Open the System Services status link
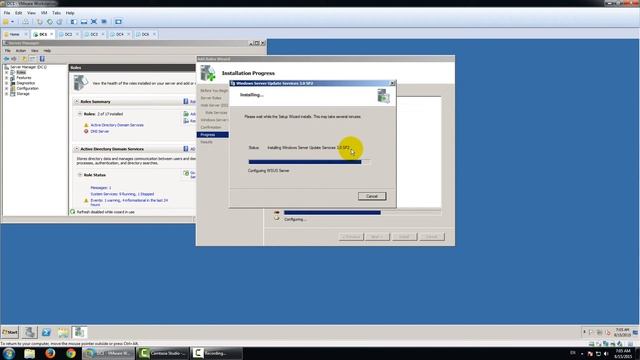The image size is (640, 360). point(122,194)
